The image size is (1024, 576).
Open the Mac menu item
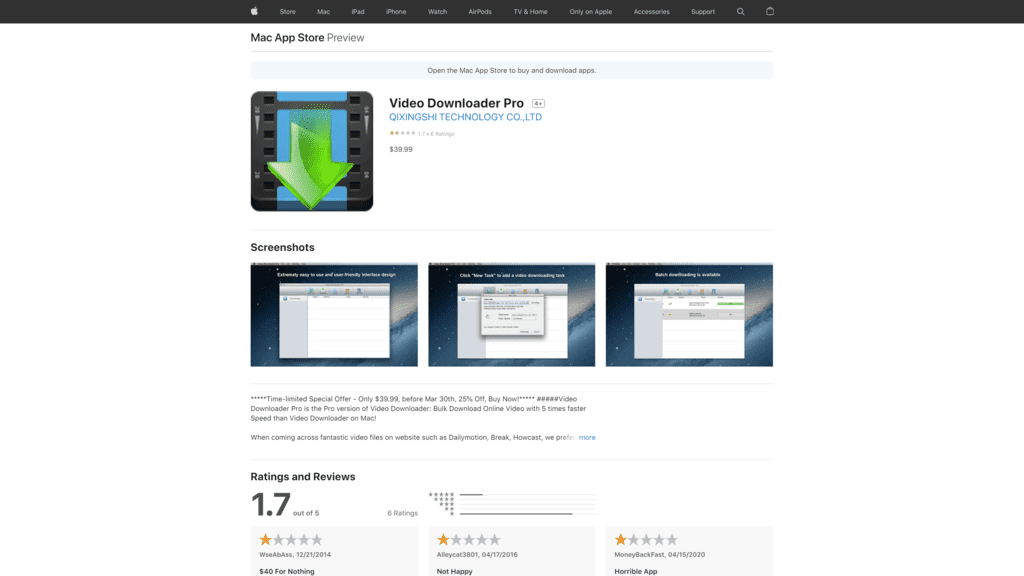click(x=323, y=12)
